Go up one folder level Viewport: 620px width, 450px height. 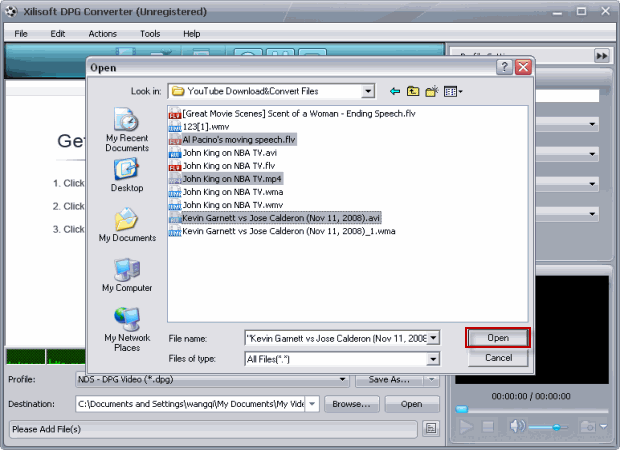[413, 92]
